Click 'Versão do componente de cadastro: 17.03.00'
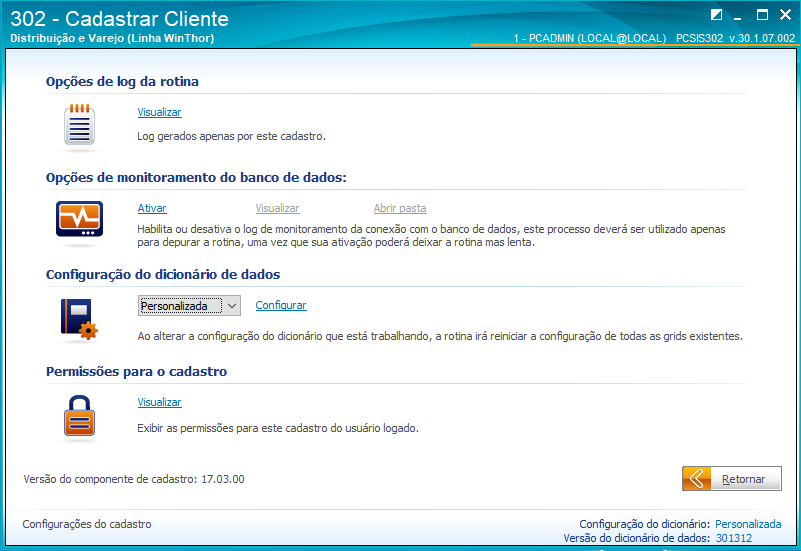 click(134, 479)
